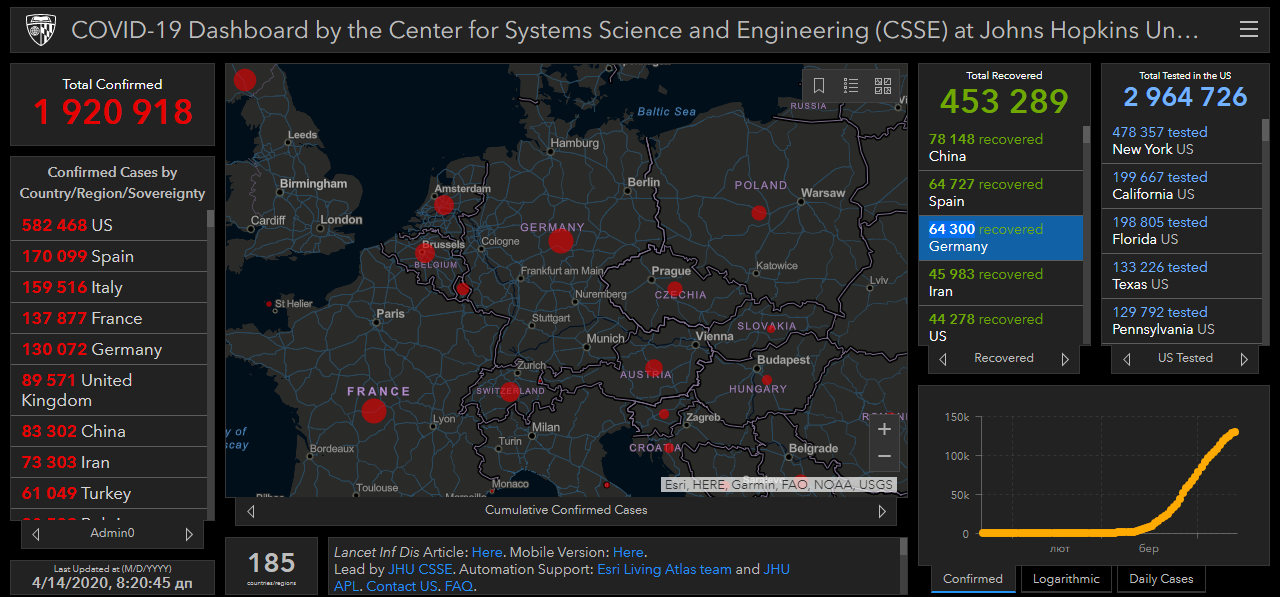Open the map bookmarks tool

[x=819, y=86]
